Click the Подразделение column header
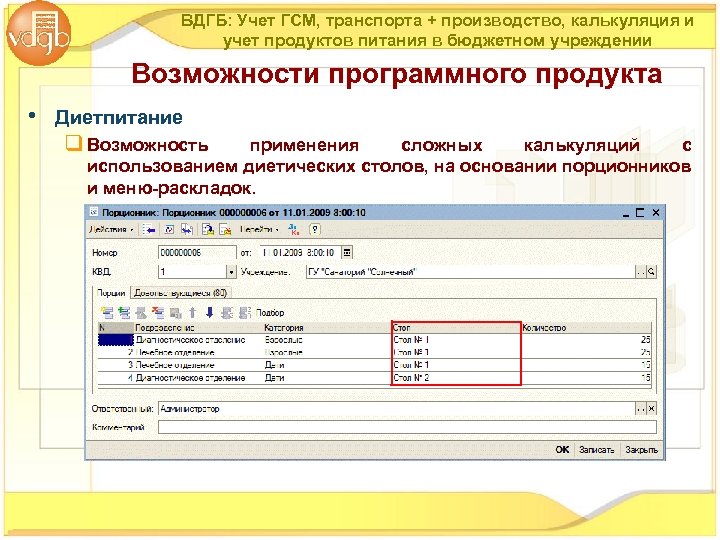The width and height of the screenshot is (720, 540). (198, 328)
